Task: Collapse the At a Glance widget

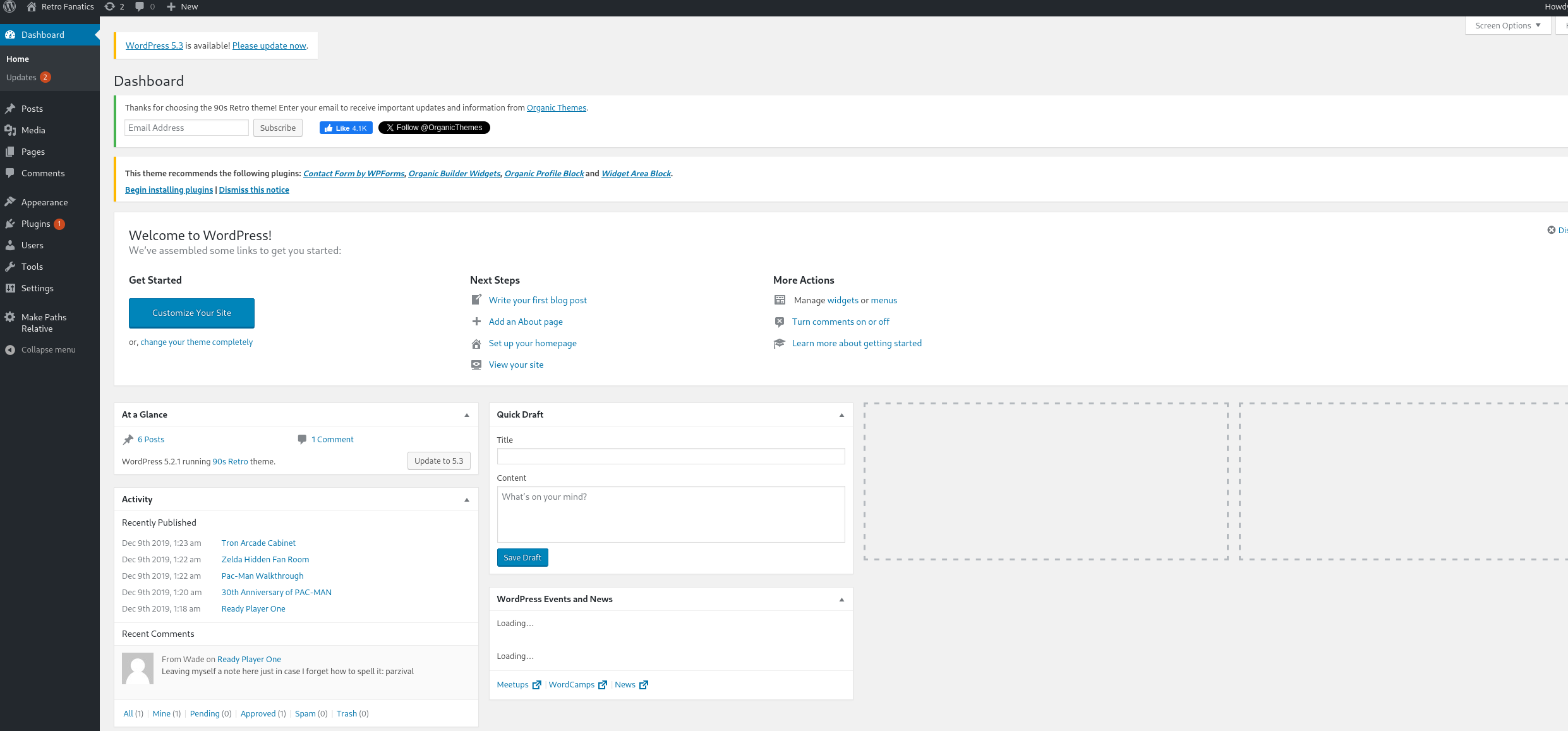Action: [467, 415]
